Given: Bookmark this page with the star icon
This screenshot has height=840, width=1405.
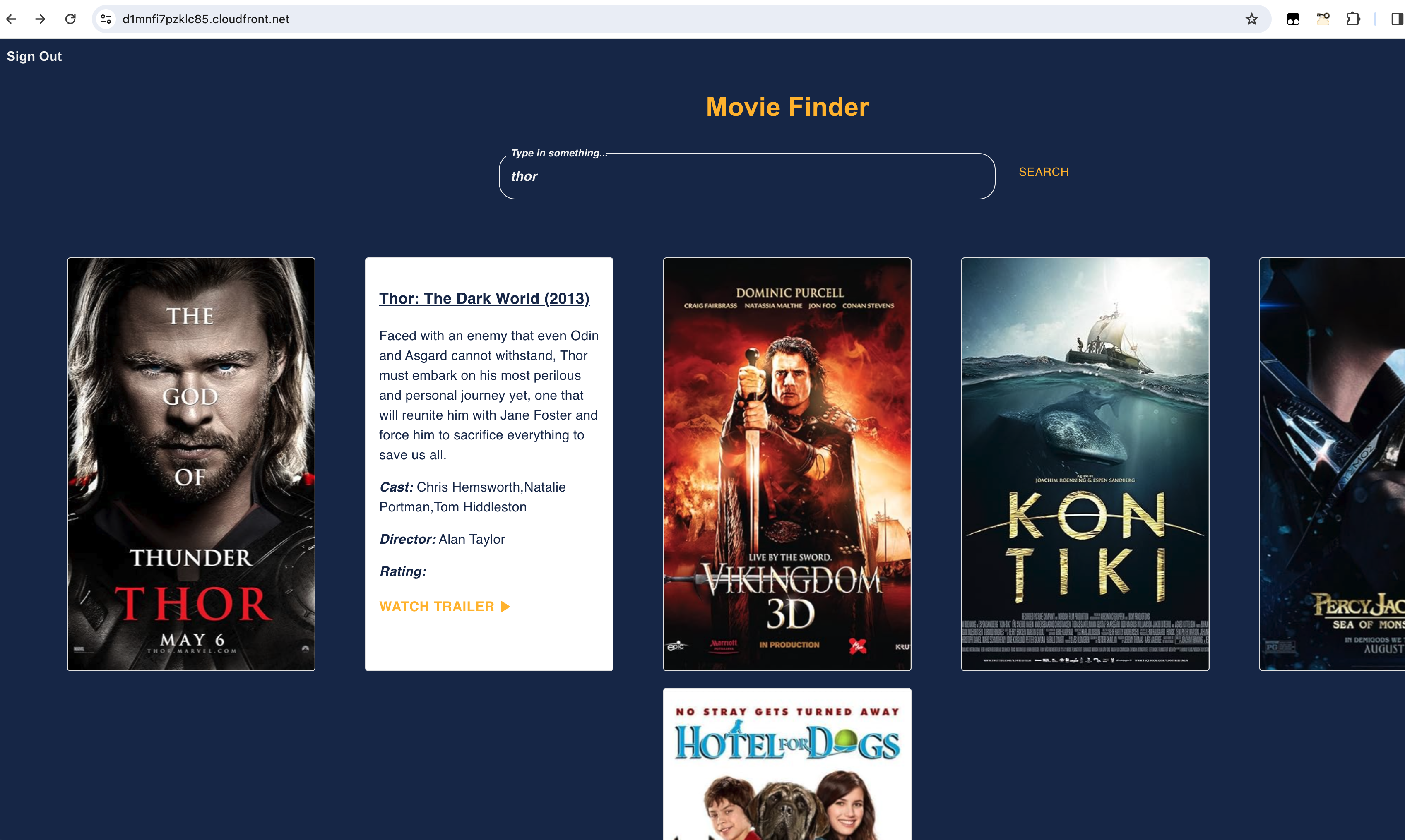Looking at the screenshot, I should [1251, 19].
